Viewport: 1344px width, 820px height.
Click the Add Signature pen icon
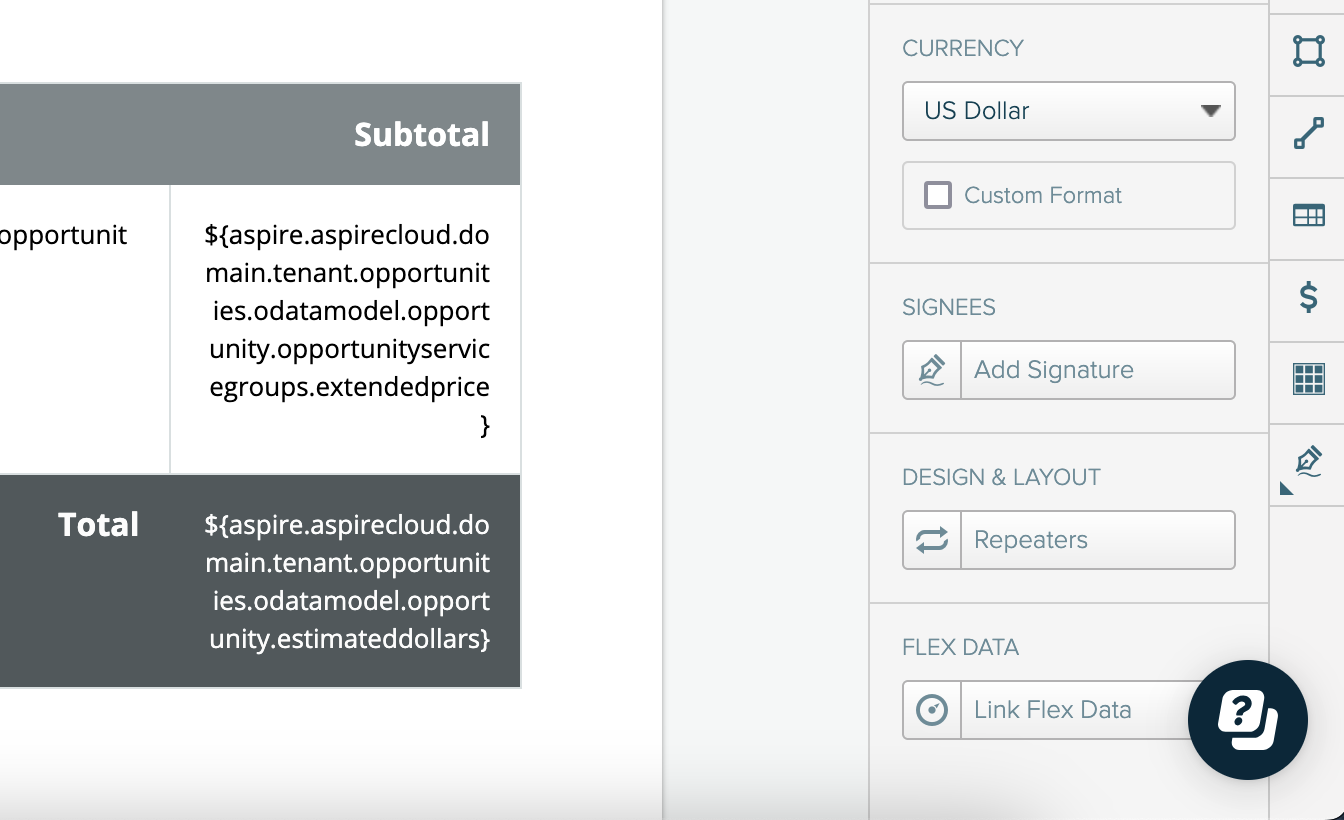(x=932, y=370)
